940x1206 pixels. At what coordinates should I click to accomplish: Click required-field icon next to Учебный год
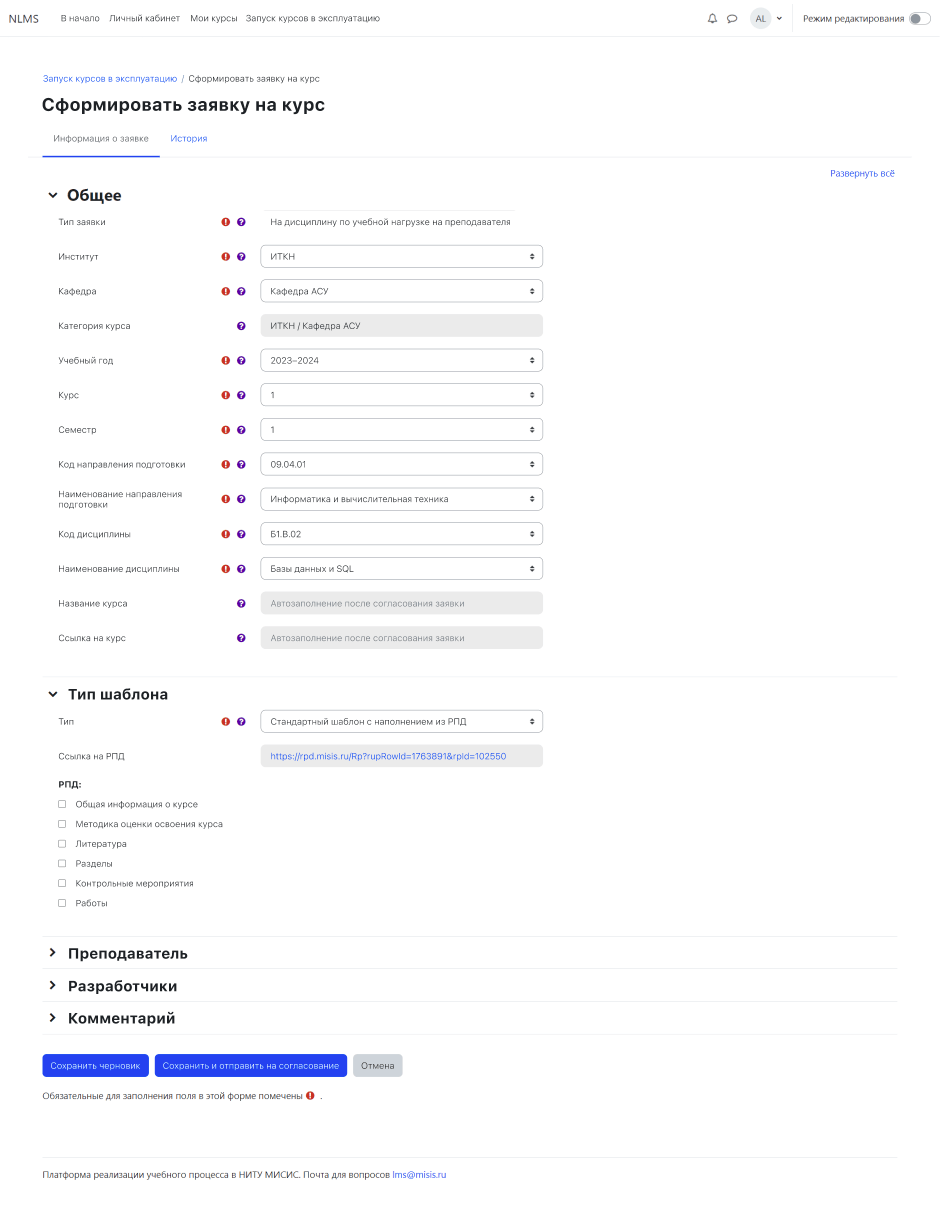point(226,361)
